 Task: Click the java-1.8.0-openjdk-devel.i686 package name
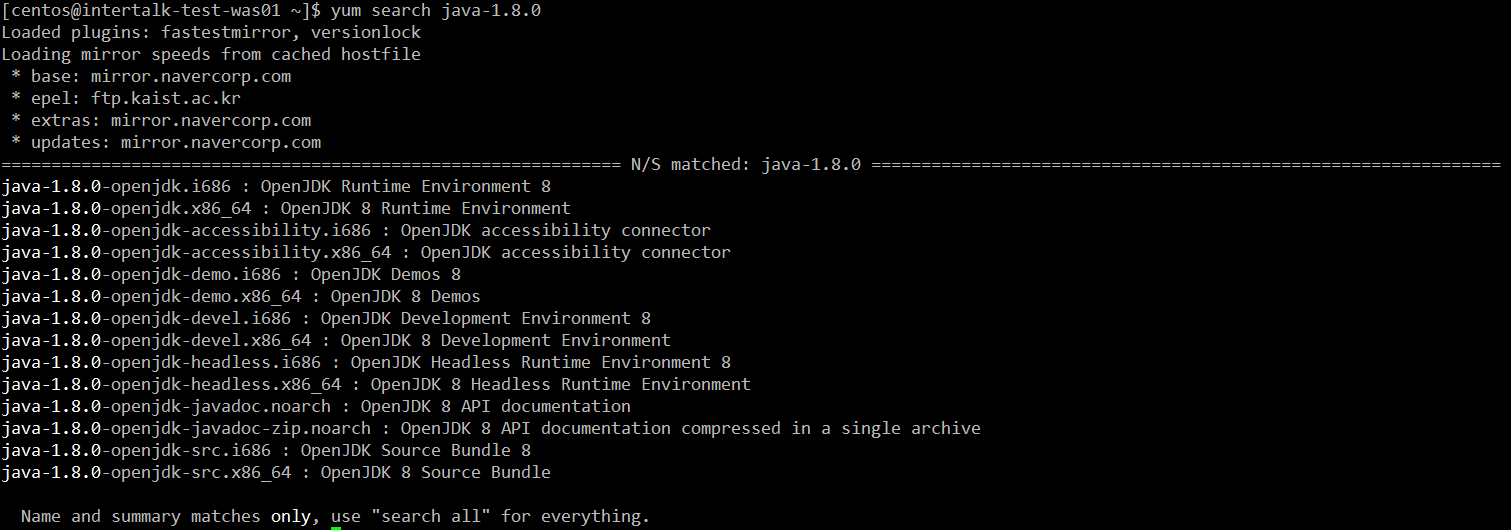pos(146,319)
